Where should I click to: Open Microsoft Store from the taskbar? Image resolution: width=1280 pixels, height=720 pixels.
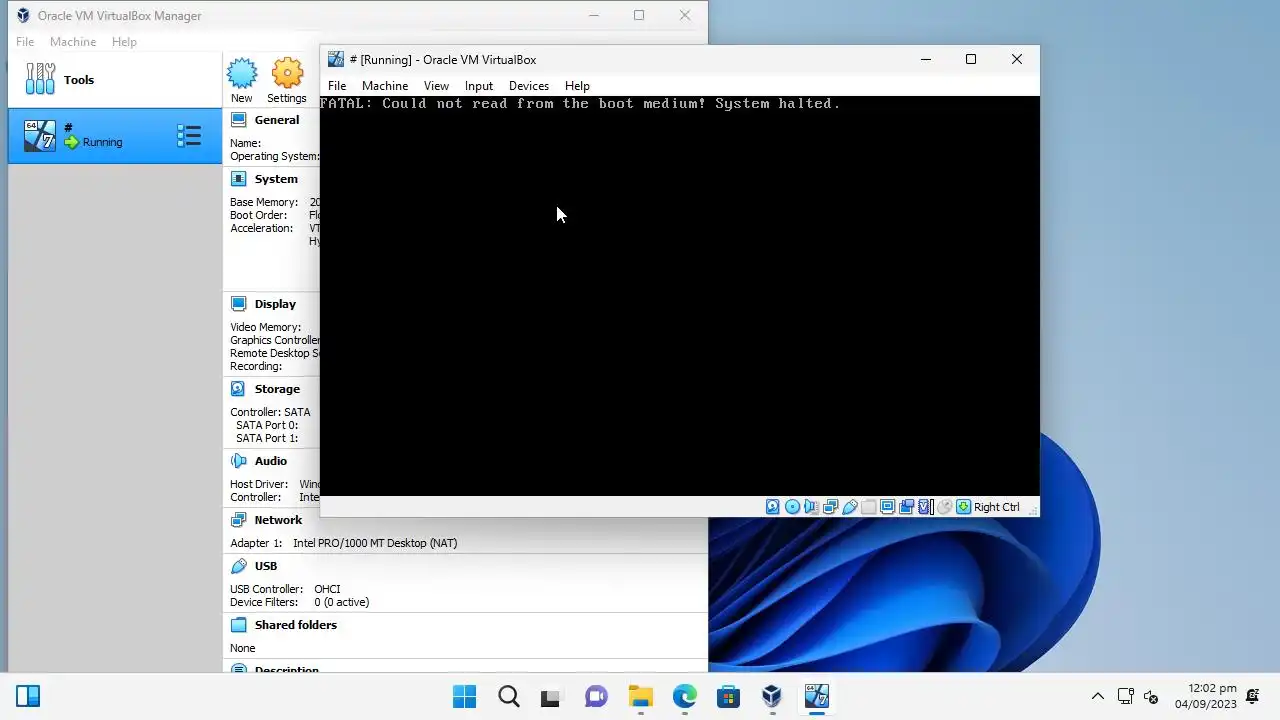pyautogui.click(x=728, y=696)
